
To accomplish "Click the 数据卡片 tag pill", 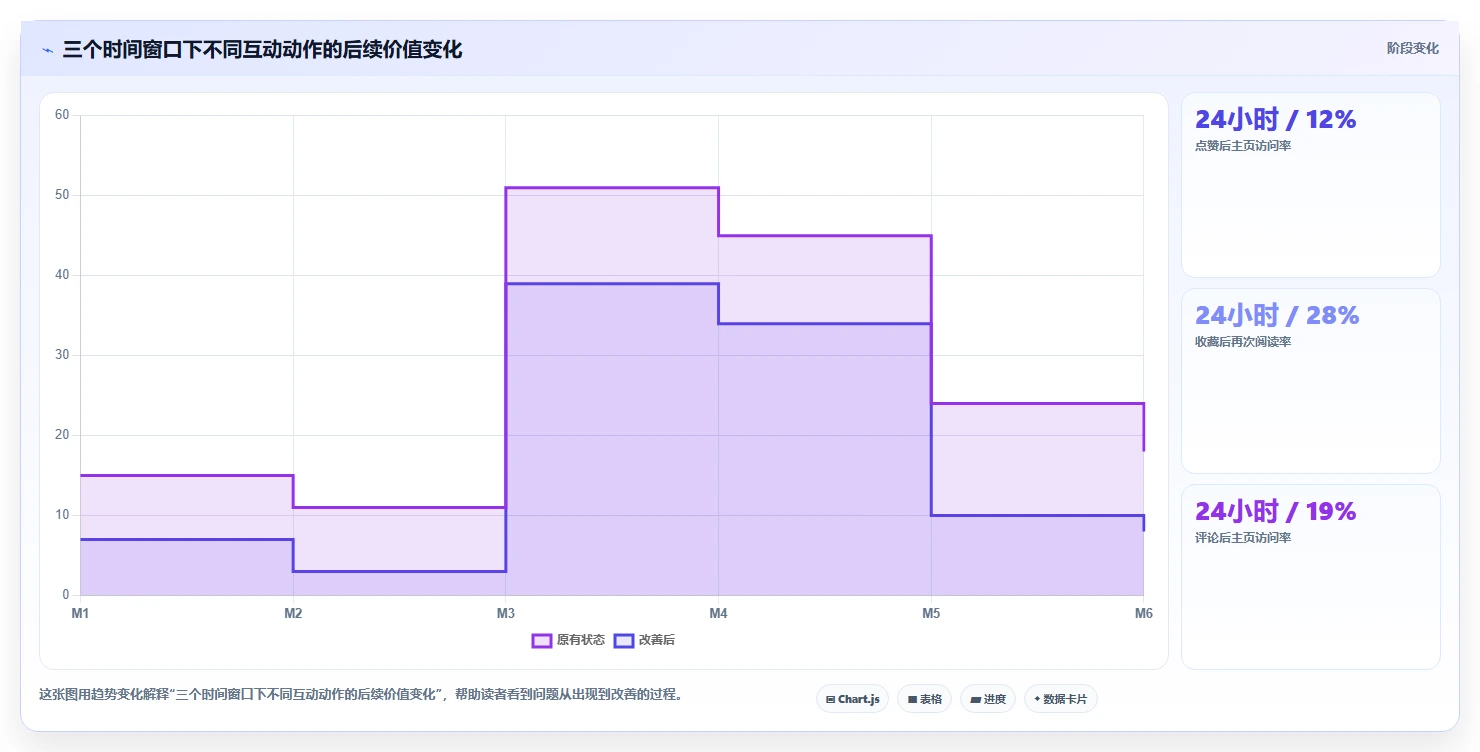I will [x=1060, y=699].
